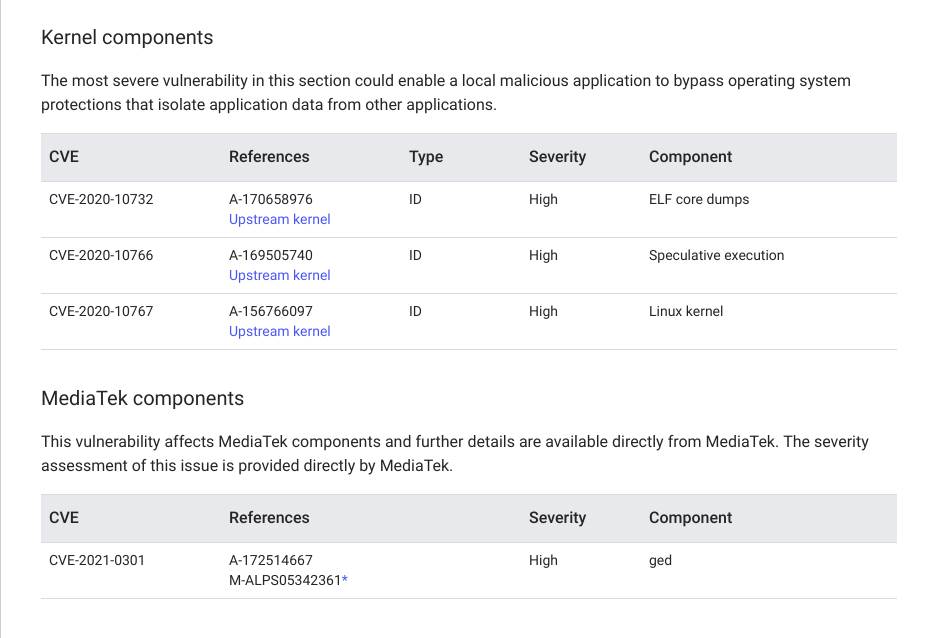The width and height of the screenshot is (934, 638).
Task: Click the Type column header
Action: tap(426, 157)
